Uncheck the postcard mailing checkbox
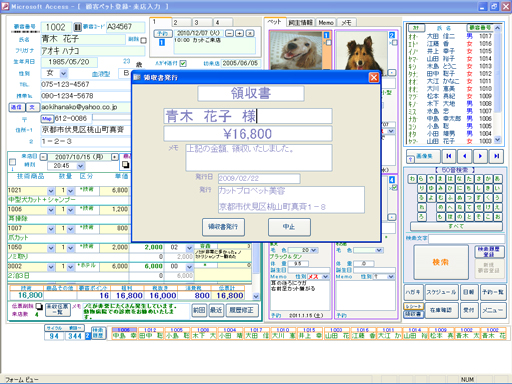512x384 pixels. 183,63
